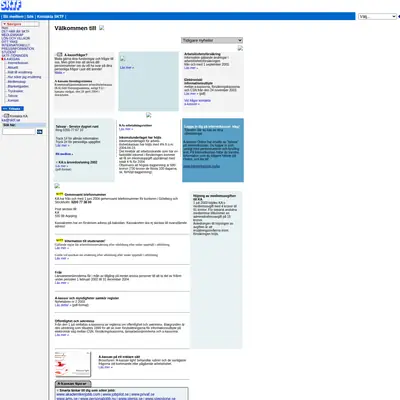The width and height of the screenshot is (400, 400).
Task: Click broken image icon in light blue box
Action: pyautogui.click(x=123, y=59)
